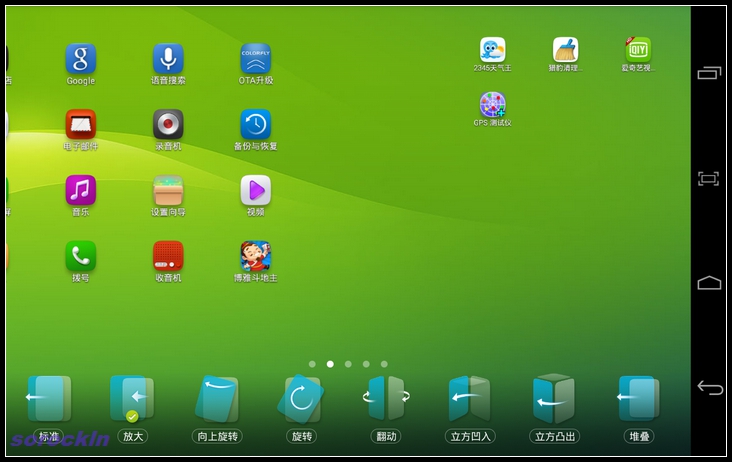Image resolution: width=732 pixels, height=462 pixels.
Task: Launch 收音机 radio app
Action: (x=168, y=256)
